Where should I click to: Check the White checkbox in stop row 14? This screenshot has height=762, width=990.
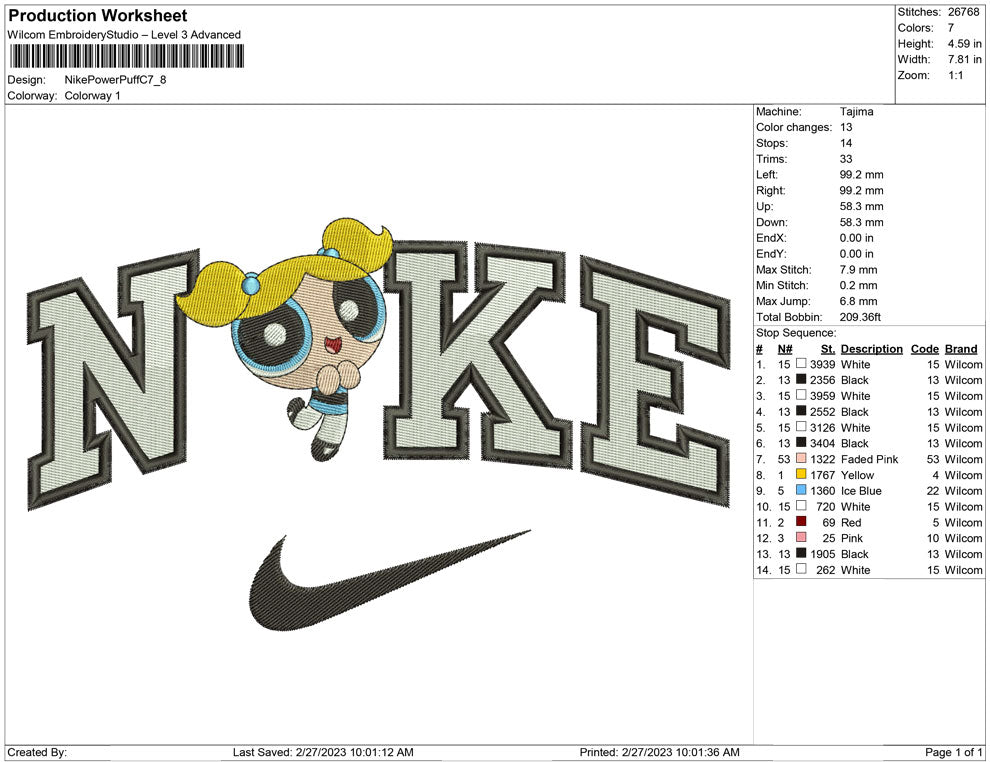(801, 570)
